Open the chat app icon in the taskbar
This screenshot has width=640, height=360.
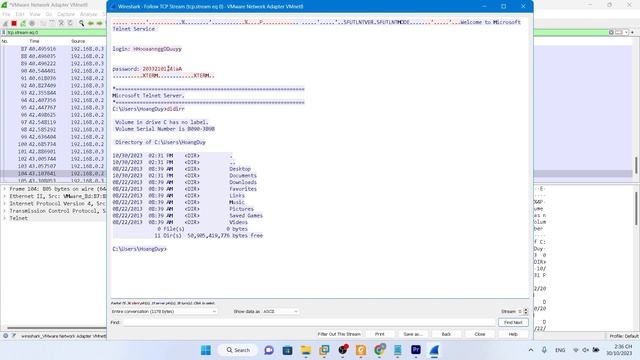pyautogui.click(x=269, y=350)
